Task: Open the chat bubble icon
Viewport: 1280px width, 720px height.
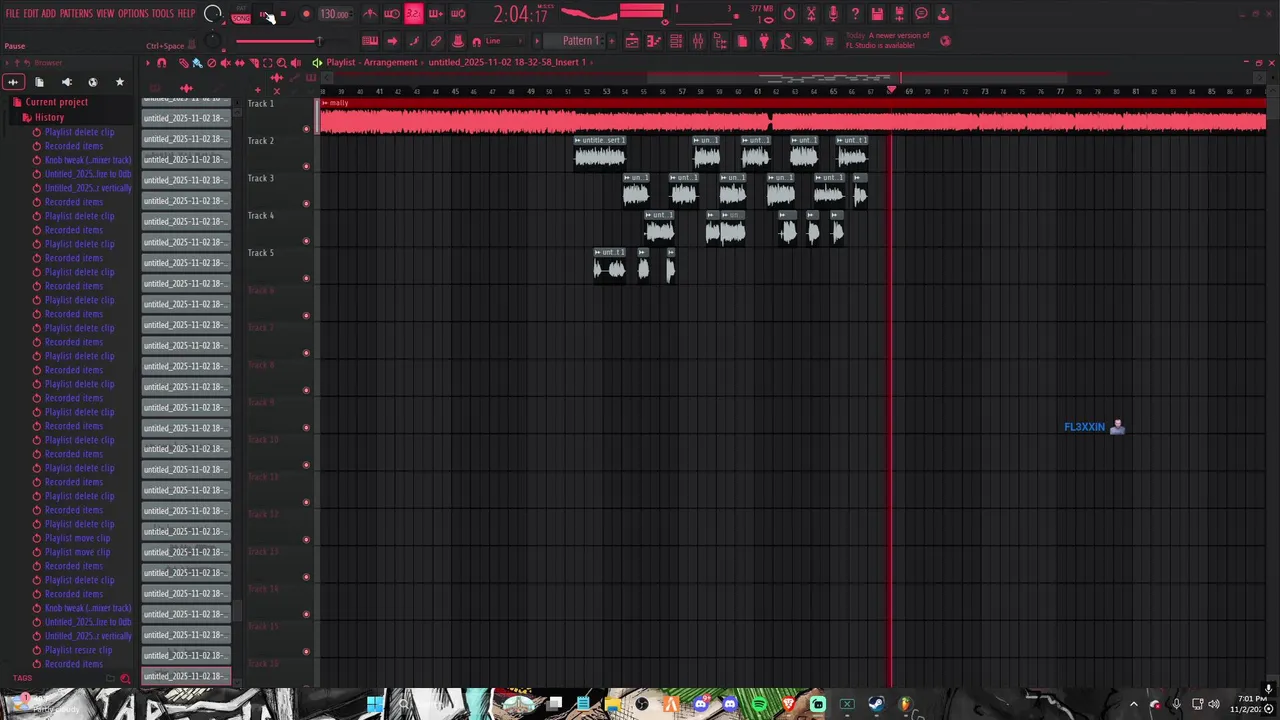Action: 921,14
